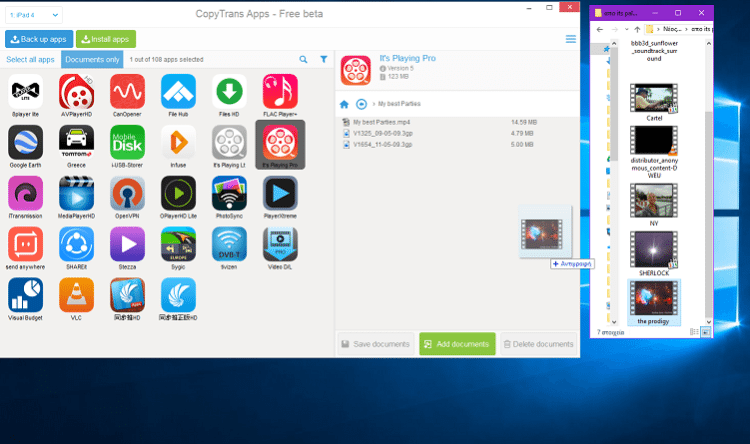Viewport: 750px width, 444px height.
Task: Click the Delete documents button
Action: [539, 344]
